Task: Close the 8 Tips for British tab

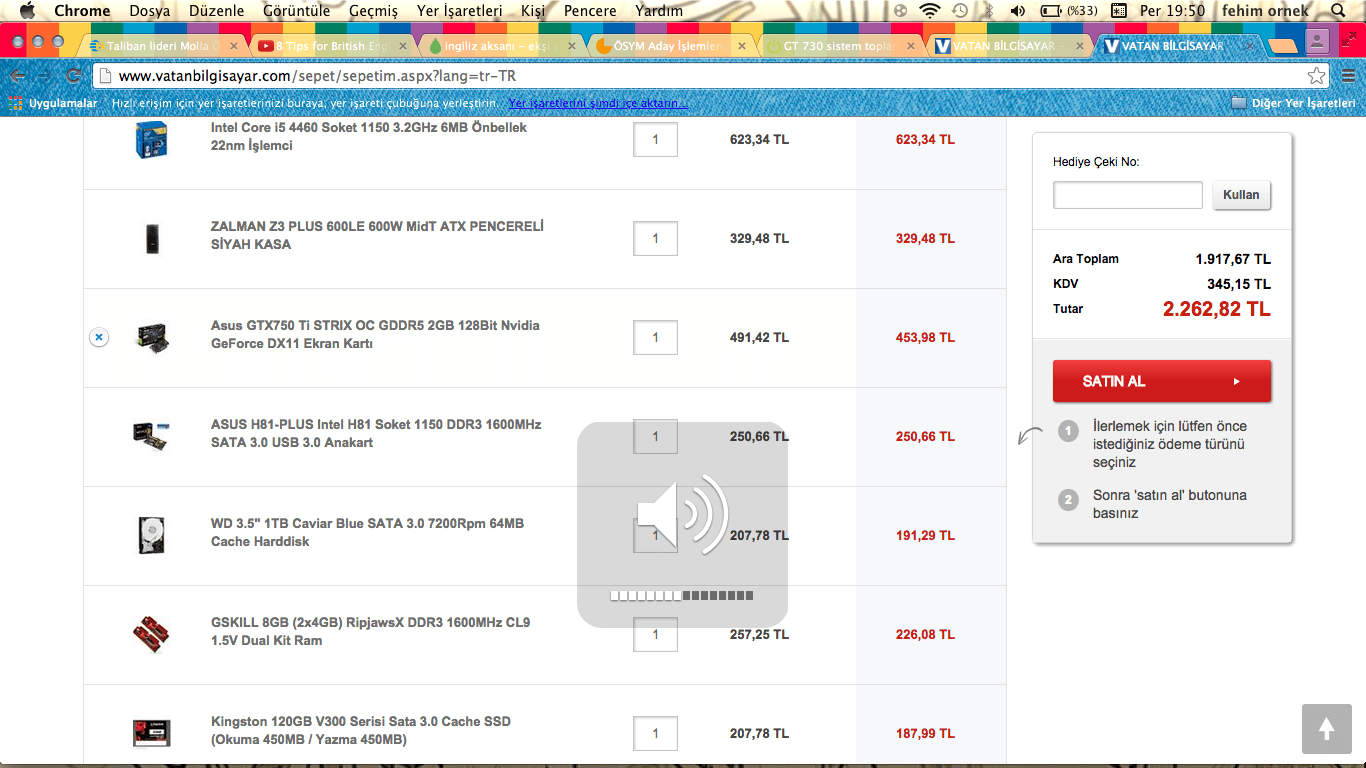Action: (x=403, y=46)
